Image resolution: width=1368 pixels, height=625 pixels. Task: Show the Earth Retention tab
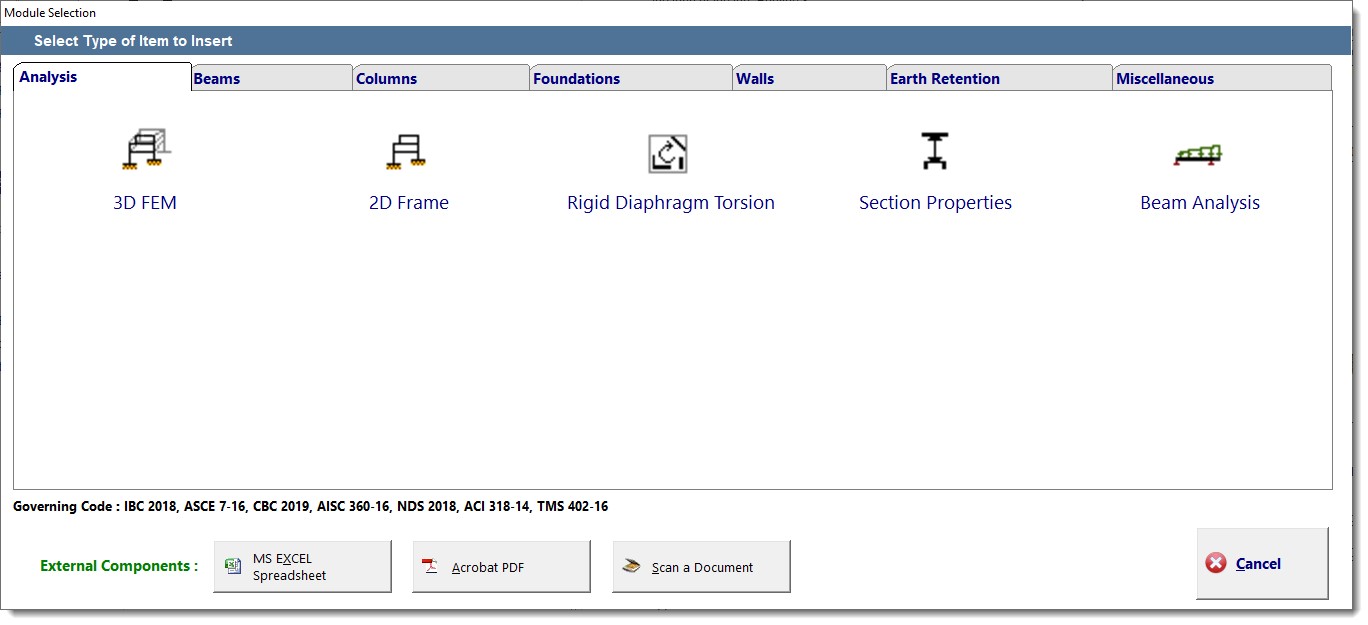[x=945, y=78]
